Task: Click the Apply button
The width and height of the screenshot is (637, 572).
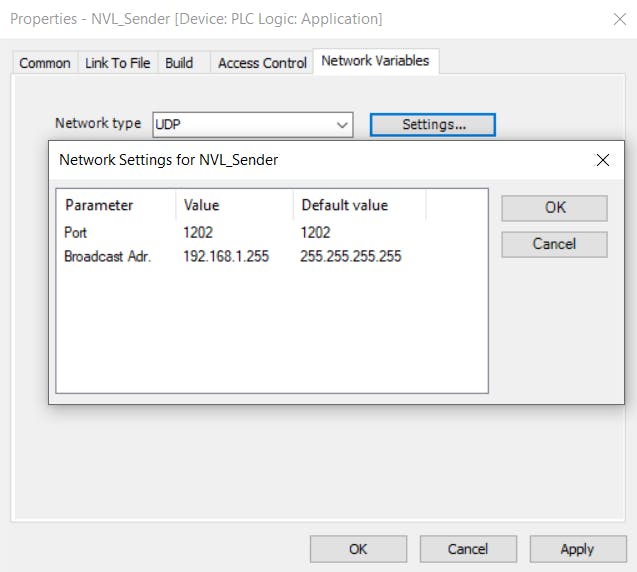Action: tap(577, 549)
